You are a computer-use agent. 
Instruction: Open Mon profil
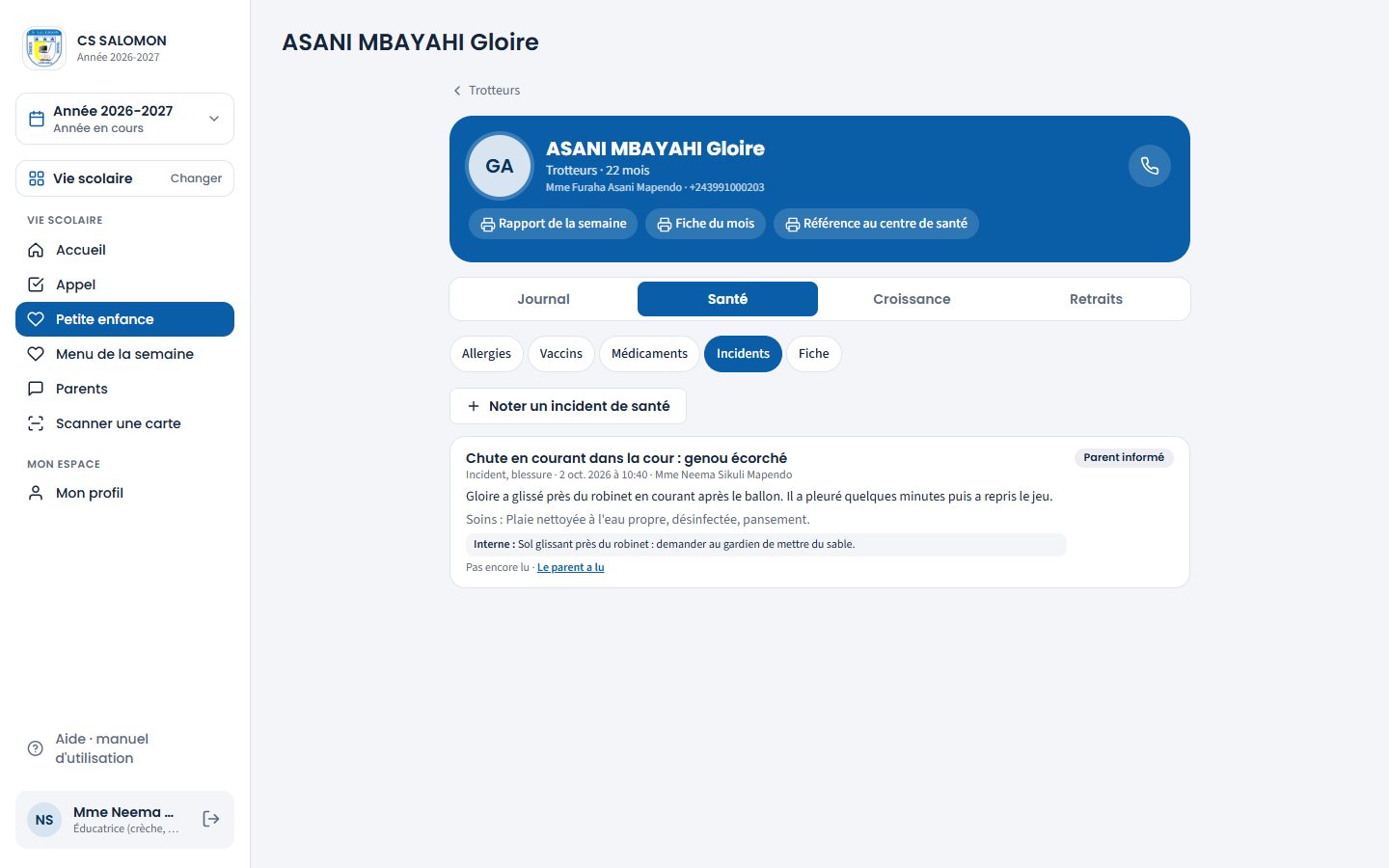click(124, 493)
